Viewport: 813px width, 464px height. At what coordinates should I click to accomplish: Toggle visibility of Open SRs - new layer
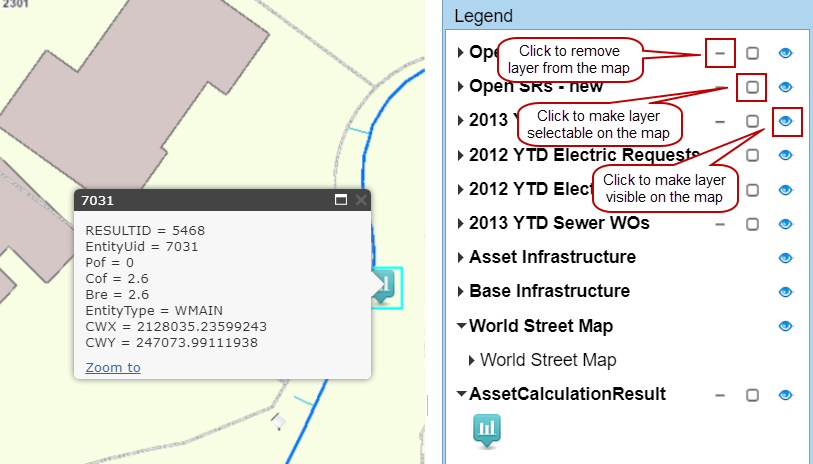point(786,87)
